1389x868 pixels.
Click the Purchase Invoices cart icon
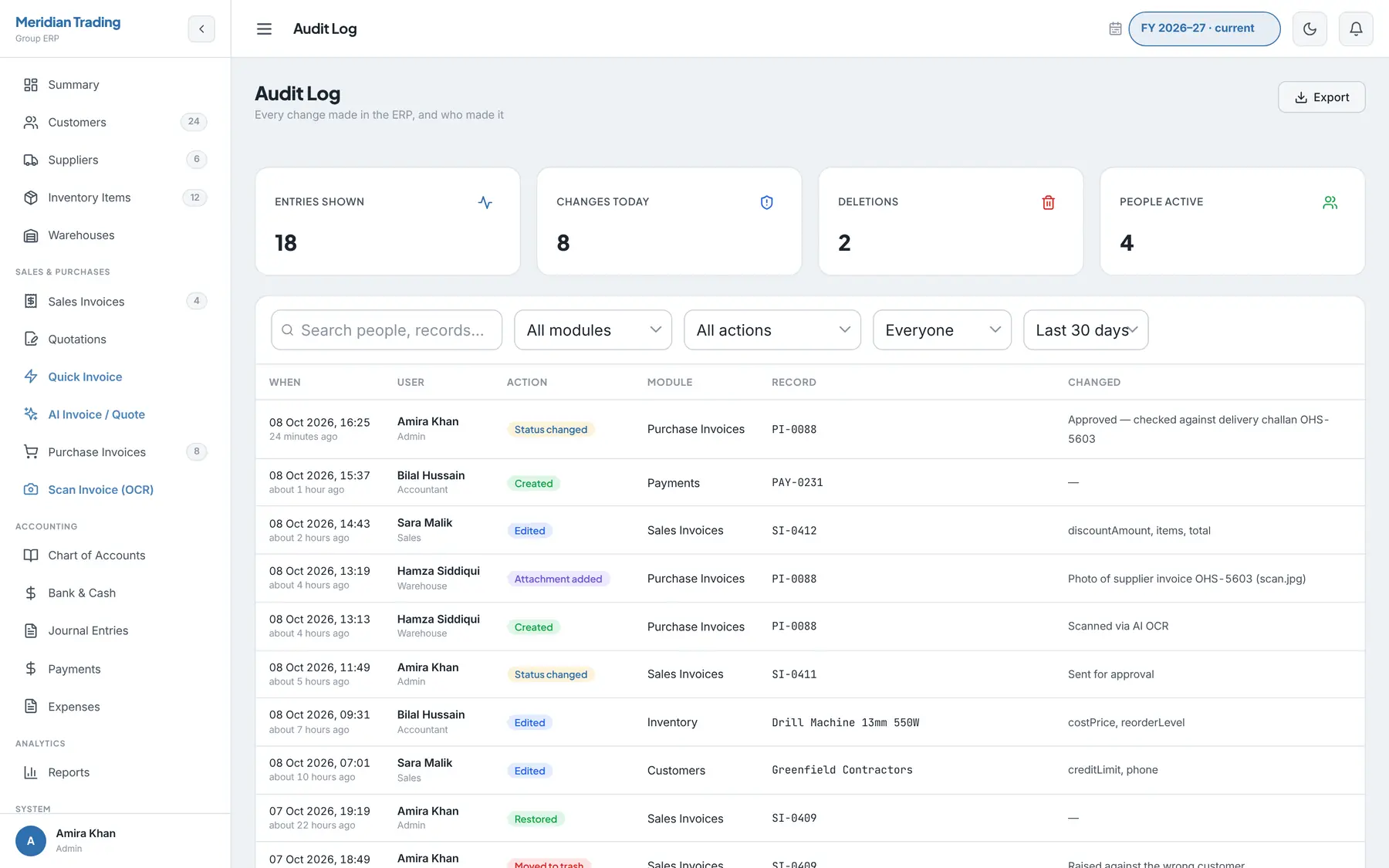pyautogui.click(x=31, y=452)
